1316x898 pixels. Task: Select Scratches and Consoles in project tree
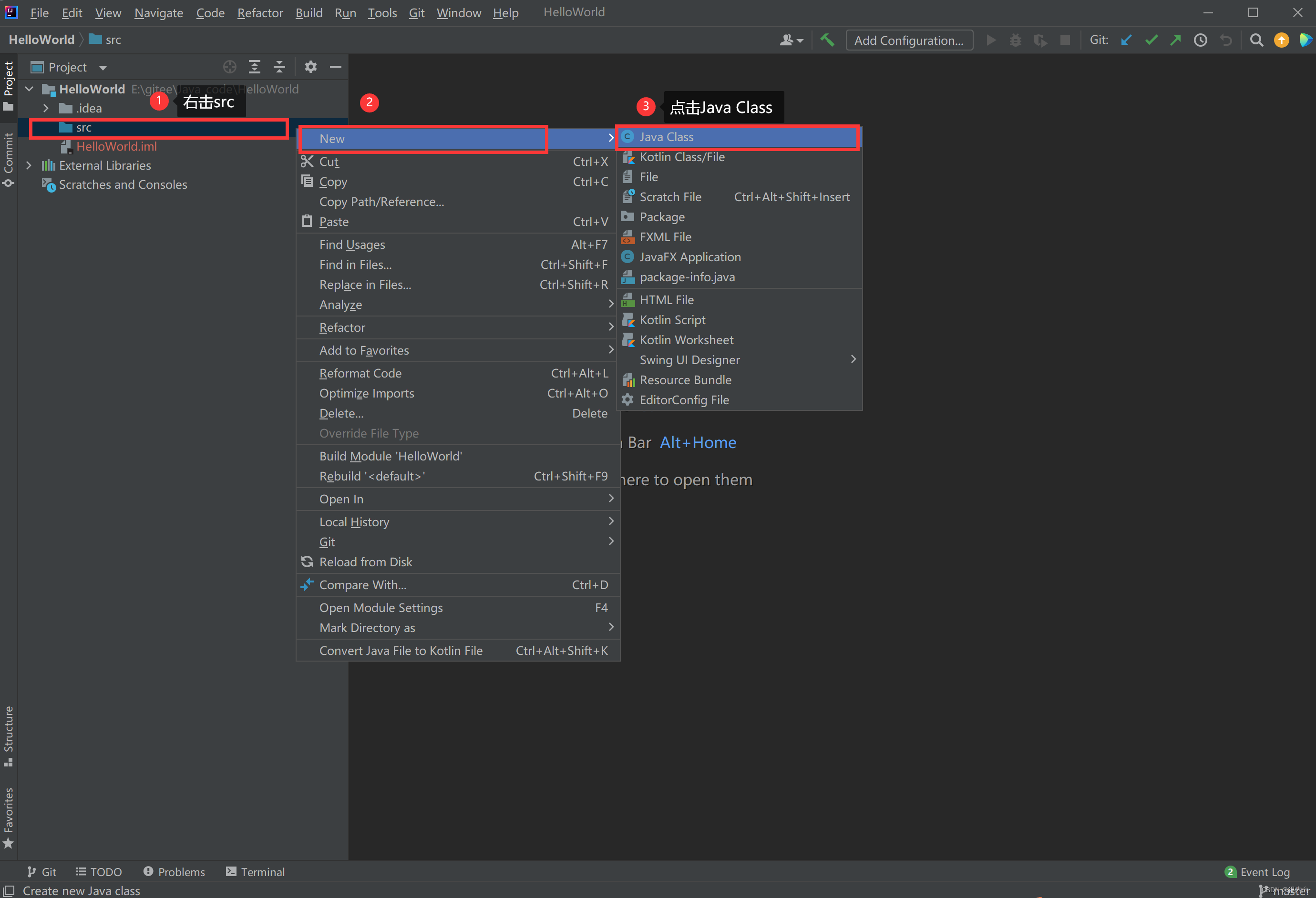pyautogui.click(x=123, y=184)
